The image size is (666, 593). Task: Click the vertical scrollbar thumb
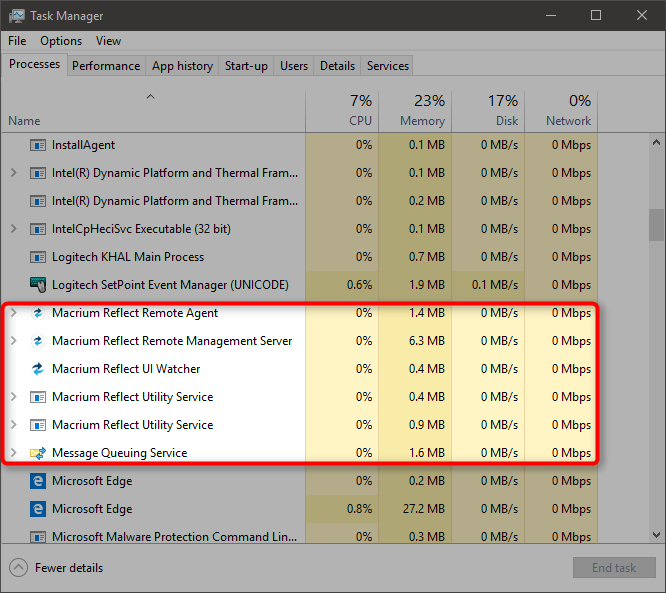pos(656,225)
